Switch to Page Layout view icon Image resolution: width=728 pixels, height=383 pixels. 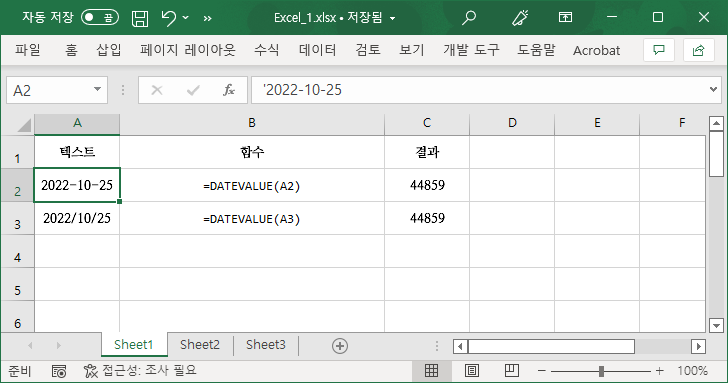(472, 370)
